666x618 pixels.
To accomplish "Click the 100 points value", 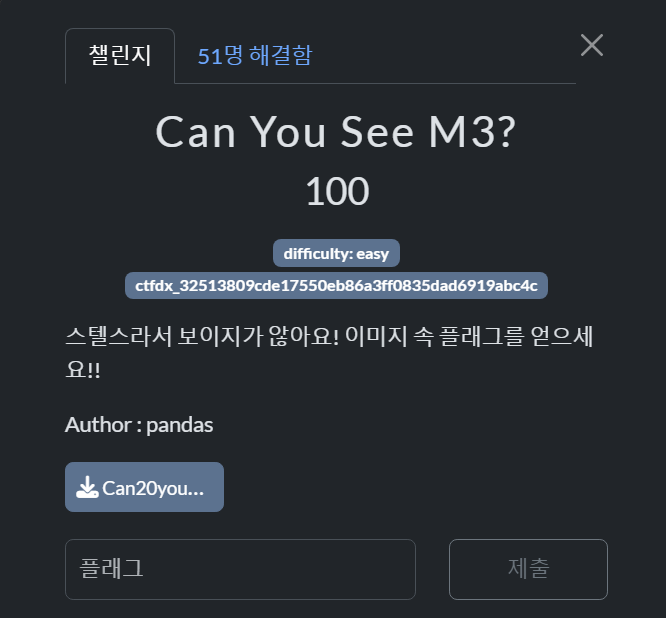I will coord(337,192).
